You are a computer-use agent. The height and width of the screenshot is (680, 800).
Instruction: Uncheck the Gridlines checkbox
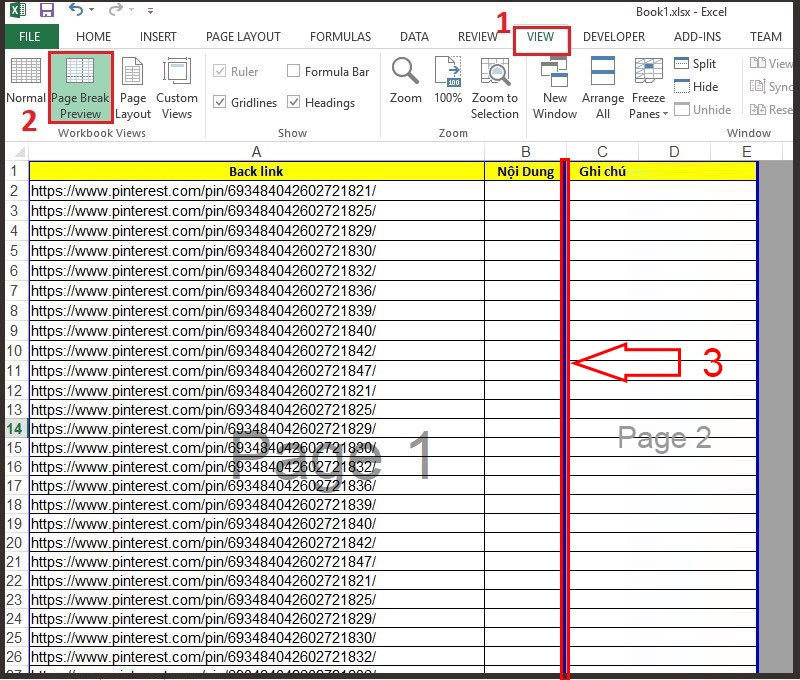coord(219,102)
